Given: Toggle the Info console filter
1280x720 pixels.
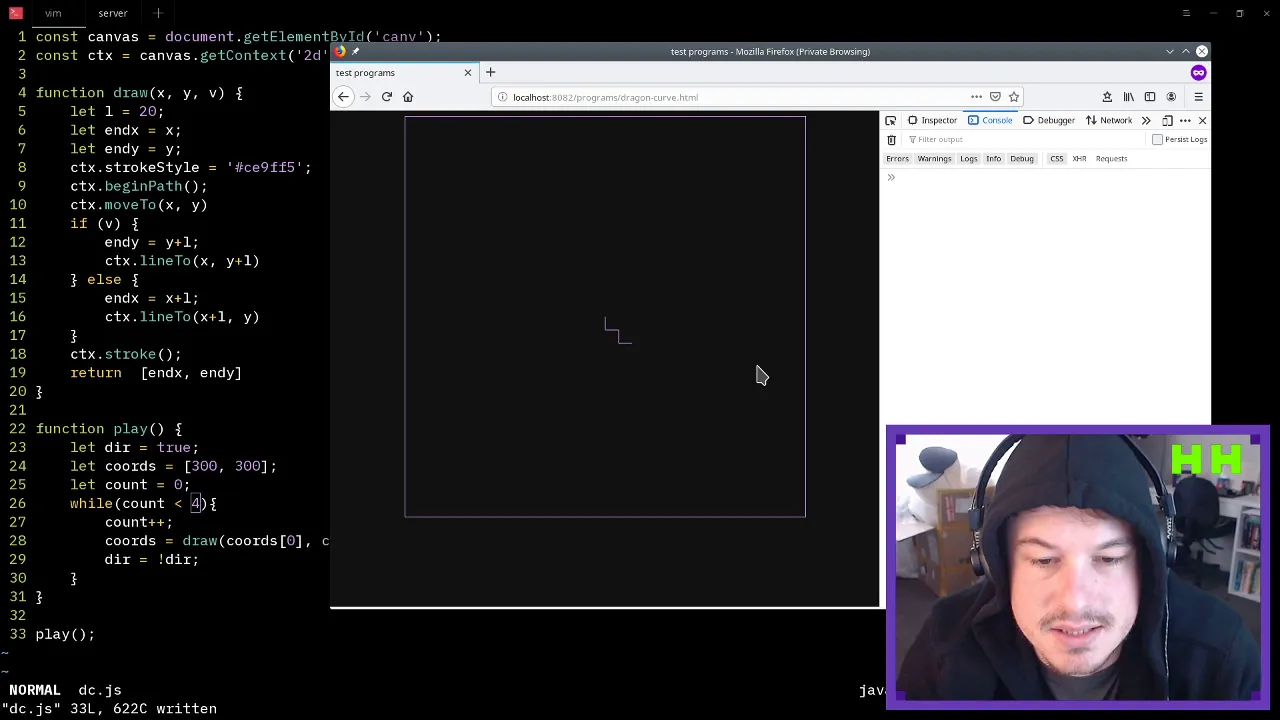Looking at the screenshot, I should pyautogui.click(x=993, y=158).
